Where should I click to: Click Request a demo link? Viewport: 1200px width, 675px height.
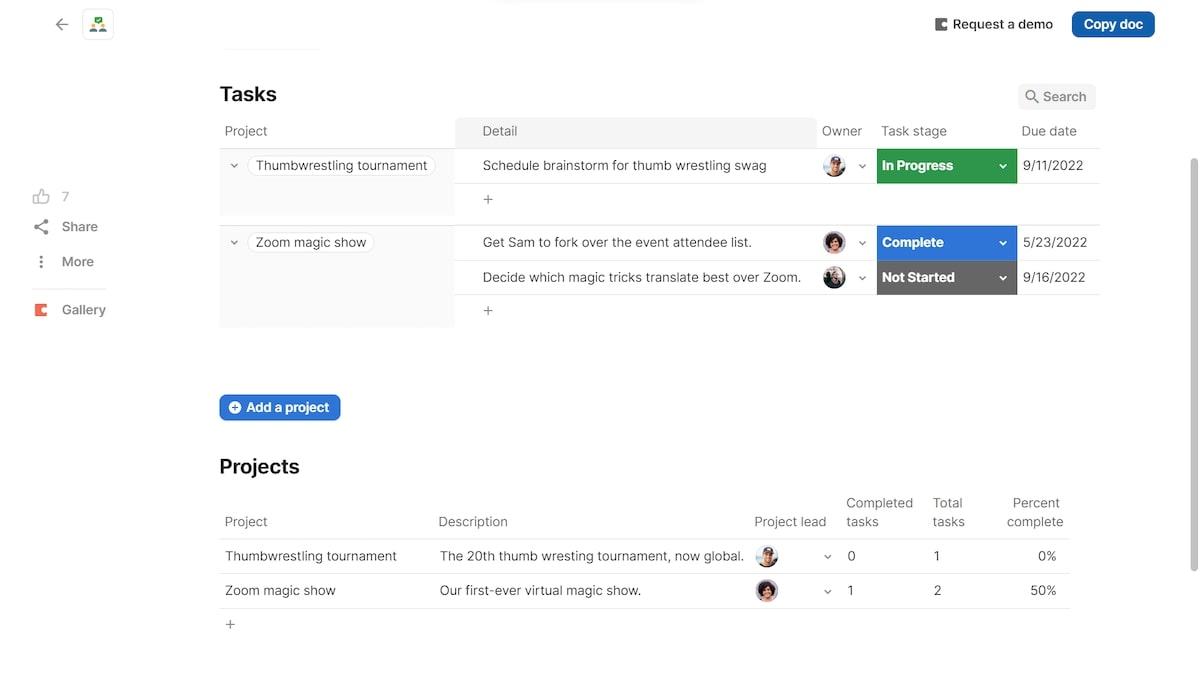tap(993, 24)
